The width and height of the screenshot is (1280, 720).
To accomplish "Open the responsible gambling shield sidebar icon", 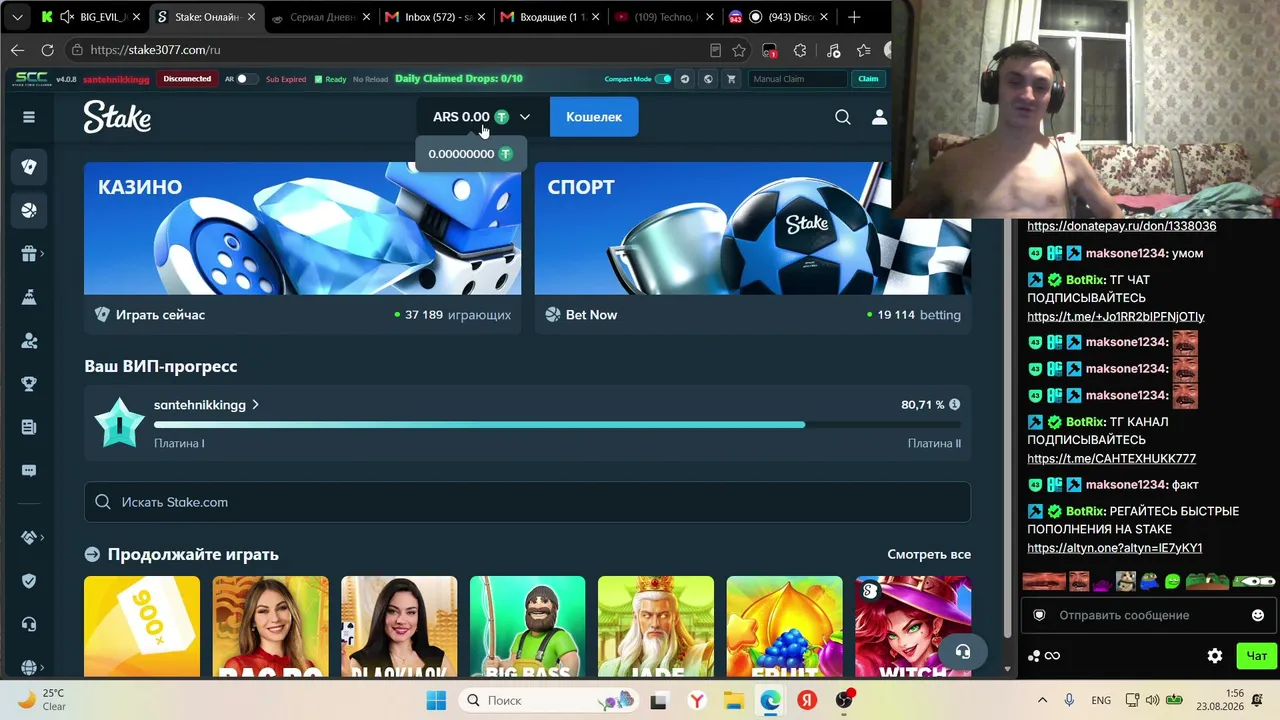I will pos(29,581).
